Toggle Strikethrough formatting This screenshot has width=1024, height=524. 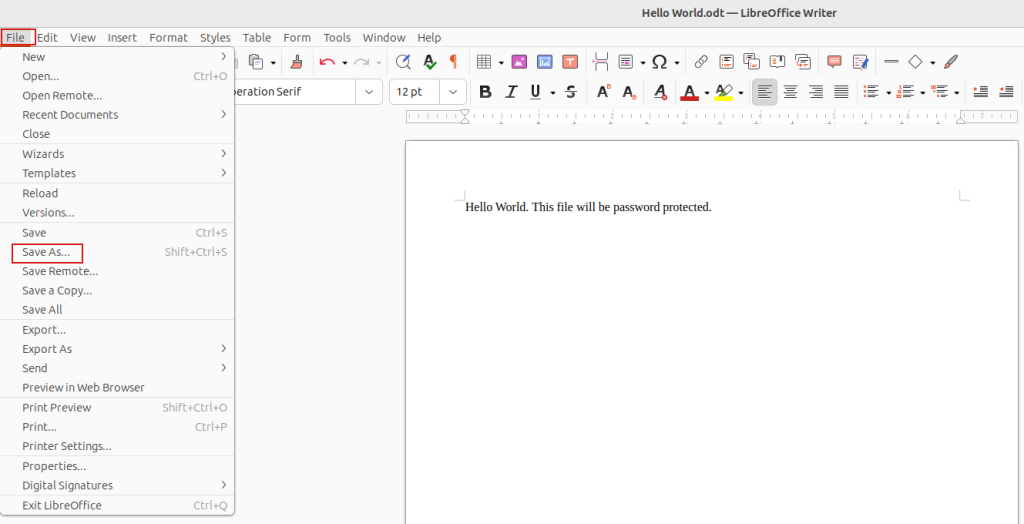(571, 92)
